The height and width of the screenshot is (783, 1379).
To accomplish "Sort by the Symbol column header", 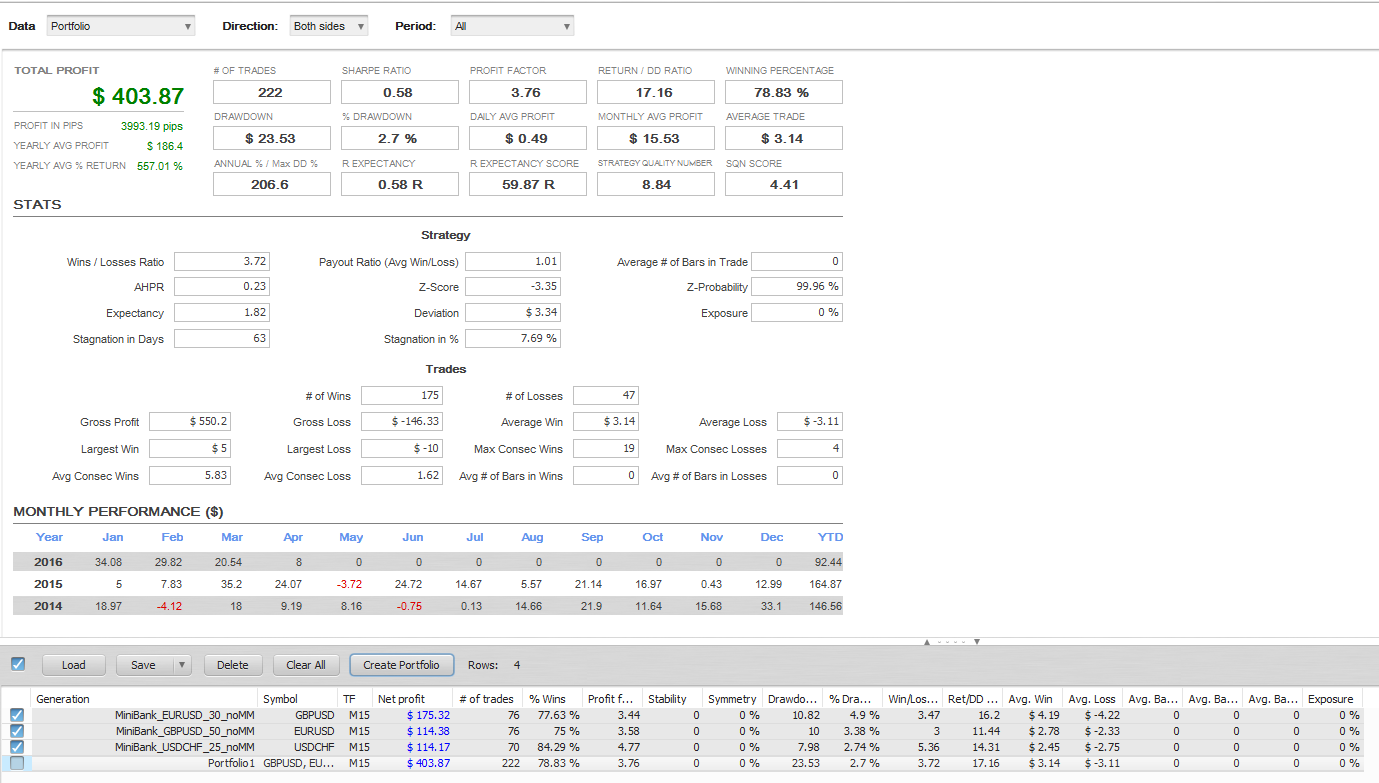I will [x=297, y=699].
